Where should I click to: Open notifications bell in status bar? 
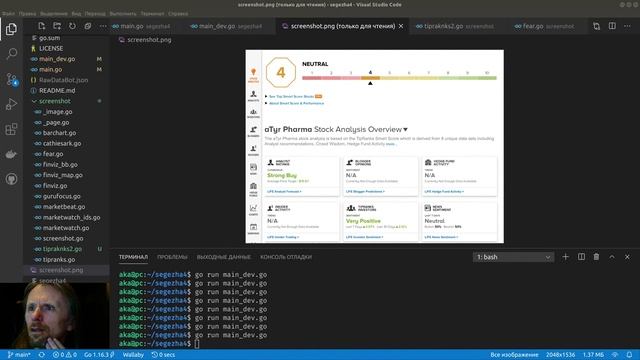click(629, 355)
